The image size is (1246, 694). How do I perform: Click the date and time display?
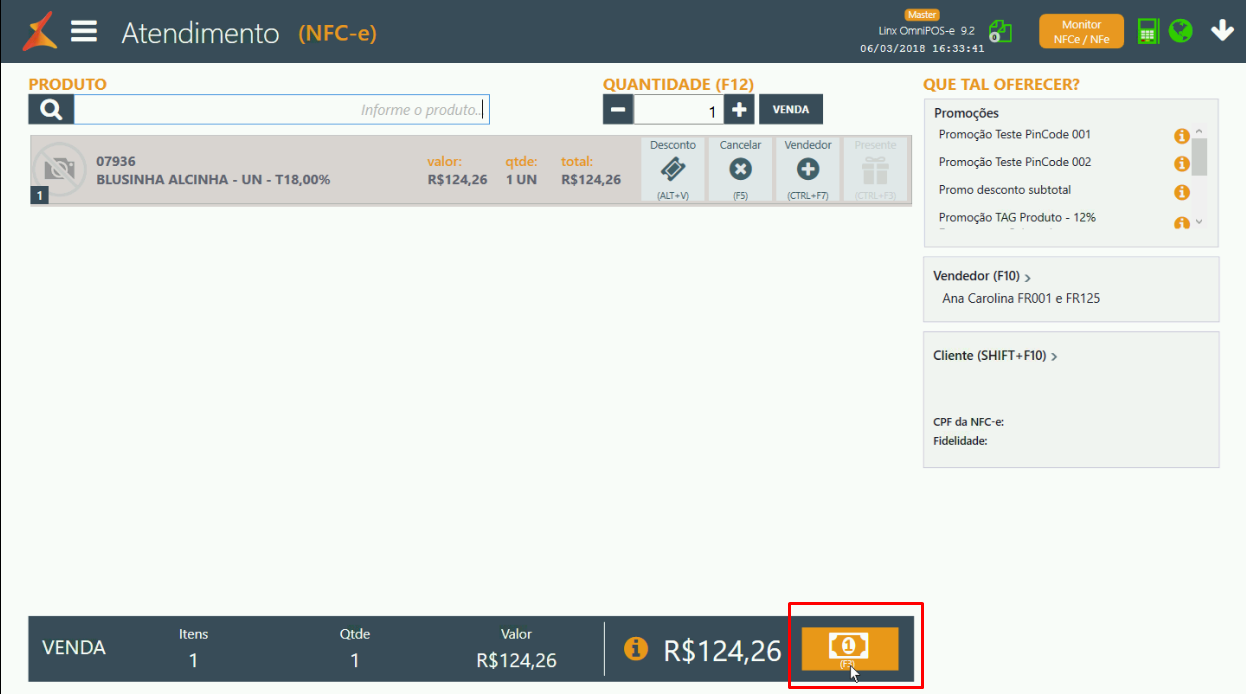pos(922,48)
